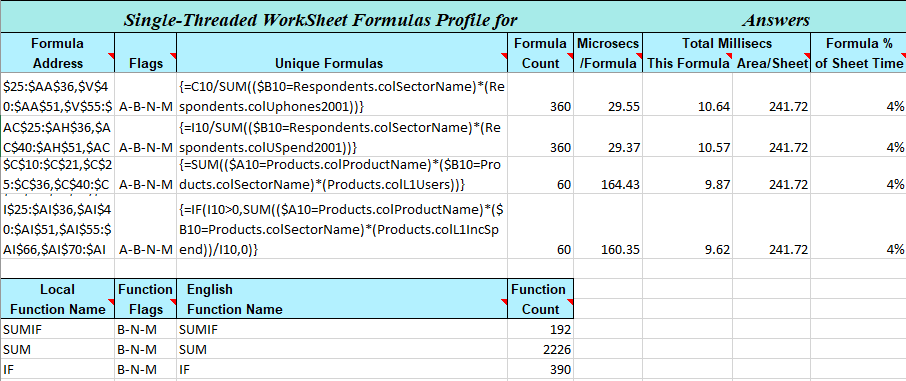The image size is (906, 381).
Task: Select the 'Formula Address' column header
Action: [58, 53]
